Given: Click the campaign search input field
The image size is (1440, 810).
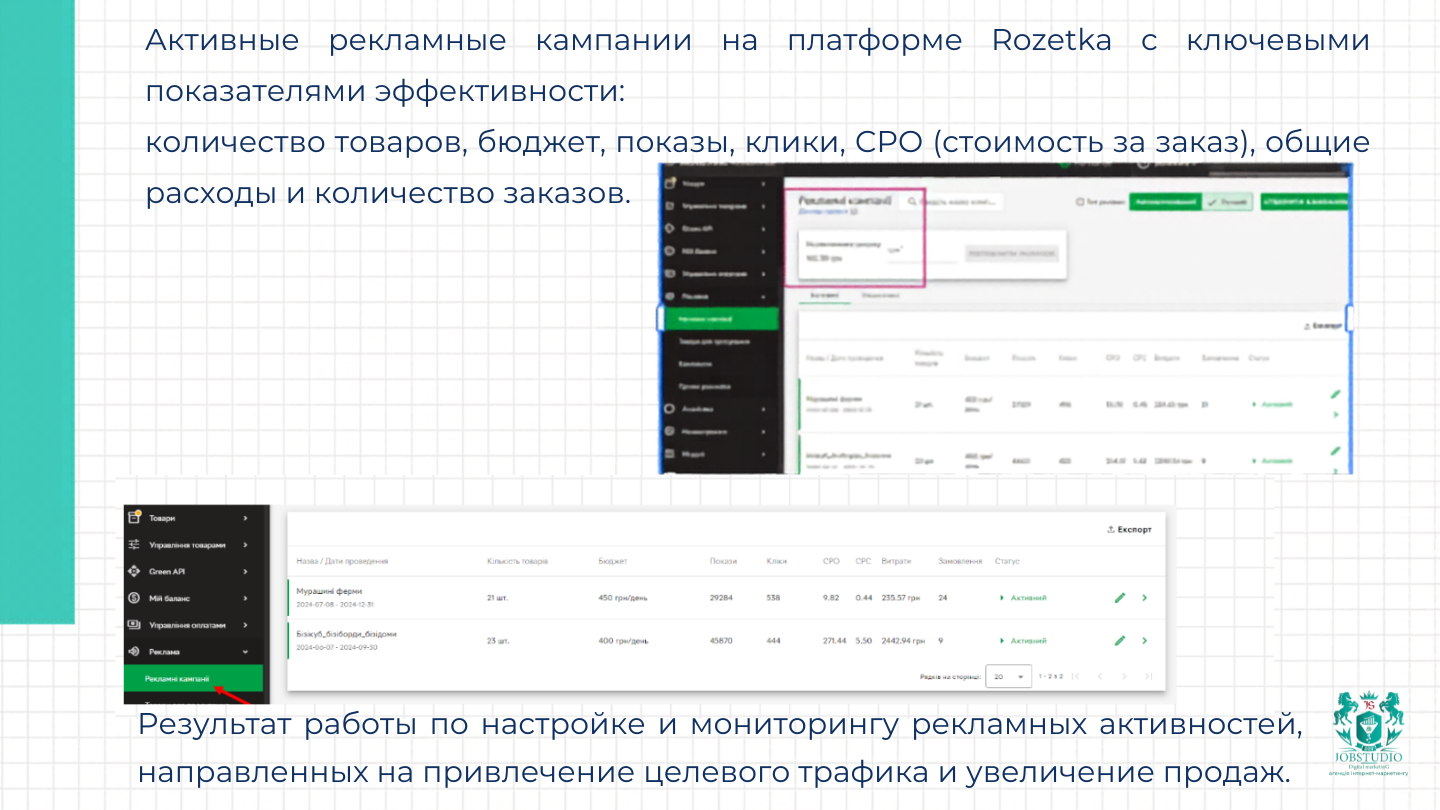Looking at the screenshot, I should [955, 201].
